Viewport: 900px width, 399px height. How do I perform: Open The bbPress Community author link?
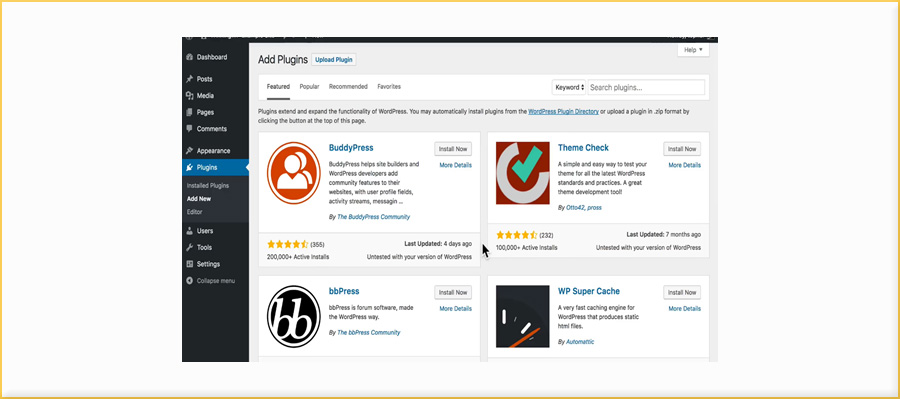[368, 332]
